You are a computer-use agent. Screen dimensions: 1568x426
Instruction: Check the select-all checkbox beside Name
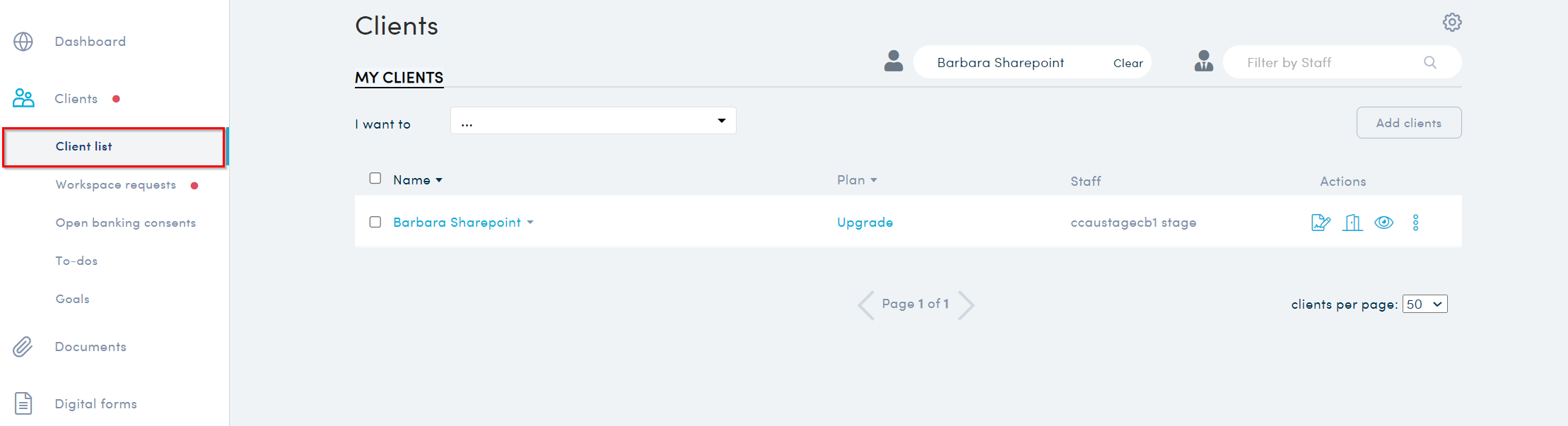[x=375, y=179]
